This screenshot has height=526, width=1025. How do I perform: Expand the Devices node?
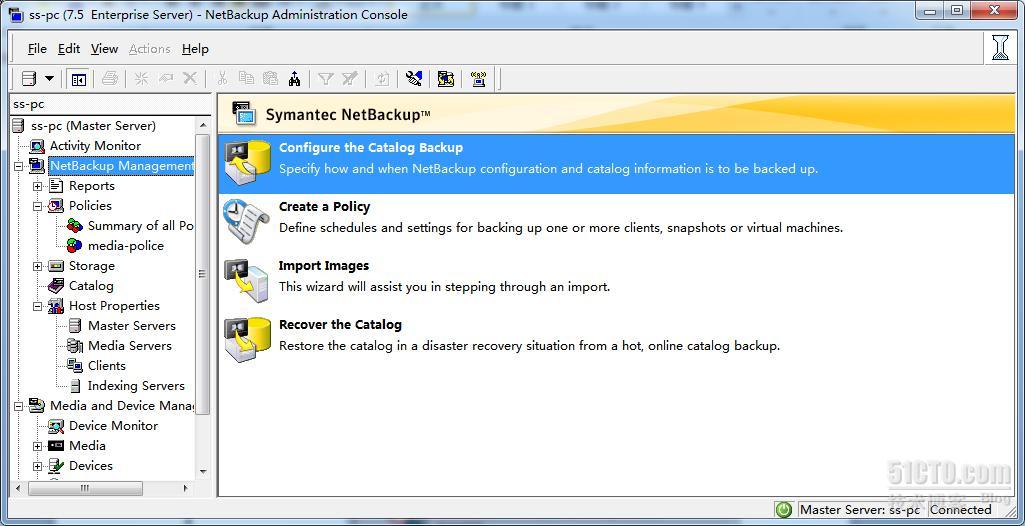click(x=37, y=466)
